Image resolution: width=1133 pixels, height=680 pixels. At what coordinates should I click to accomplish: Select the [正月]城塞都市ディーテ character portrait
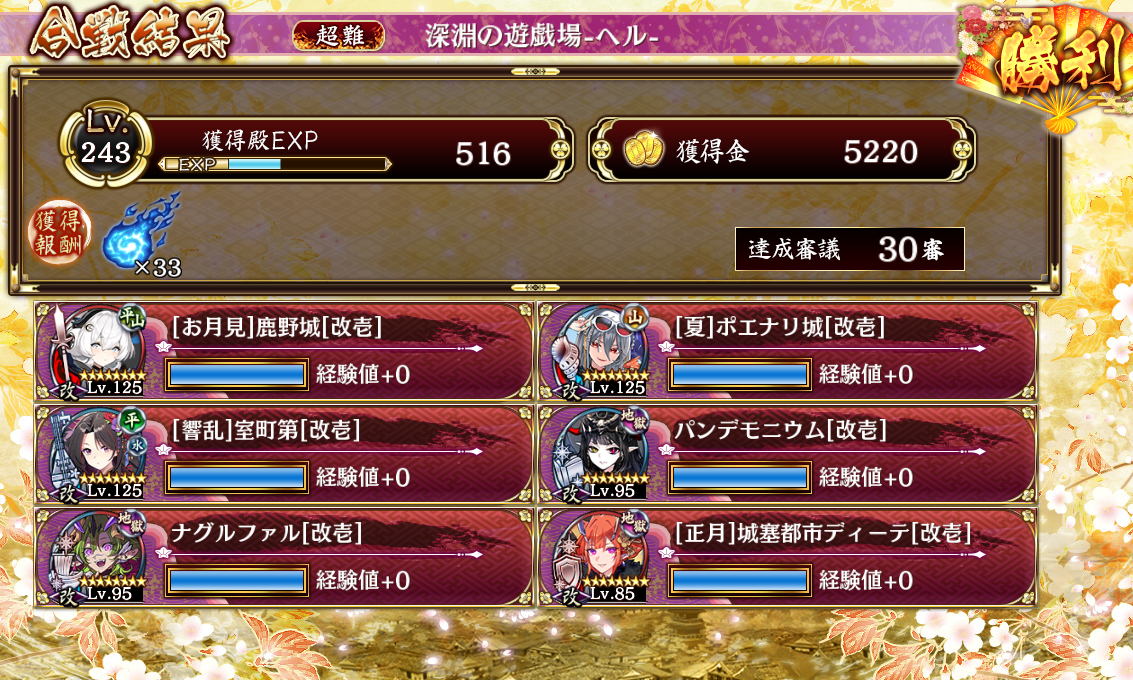pos(598,556)
